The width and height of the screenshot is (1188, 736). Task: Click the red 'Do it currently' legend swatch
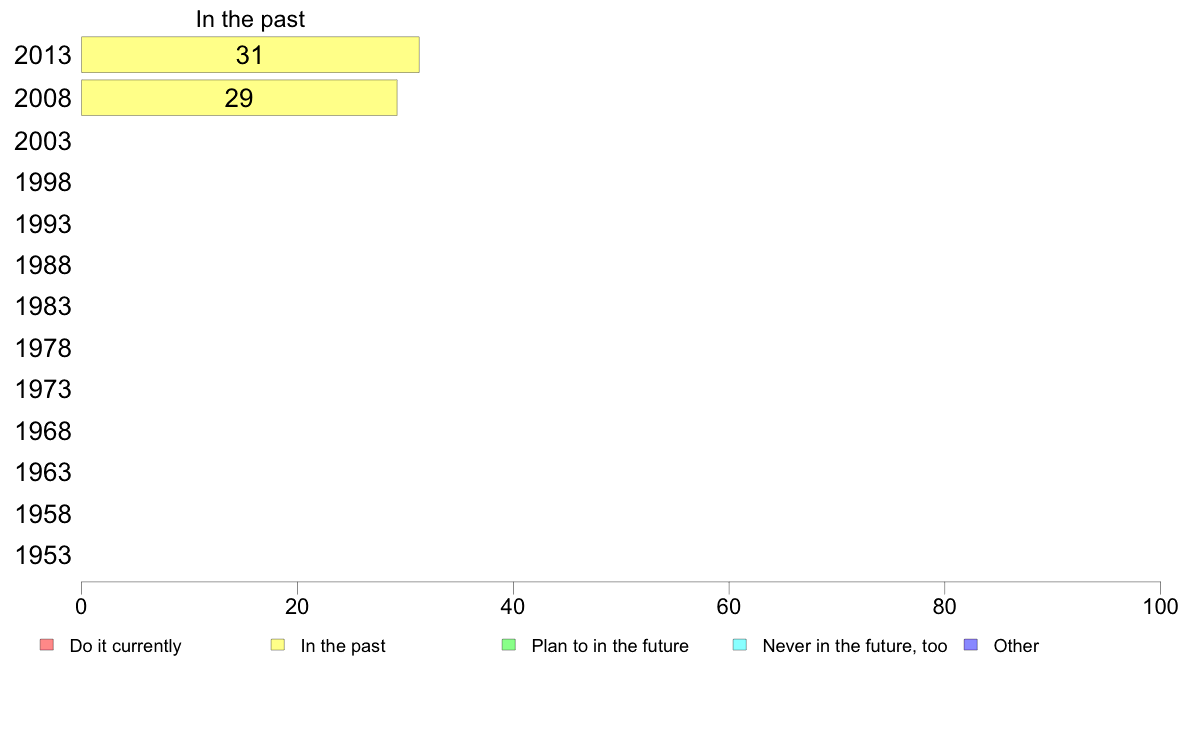pyautogui.click(x=46, y=645)
